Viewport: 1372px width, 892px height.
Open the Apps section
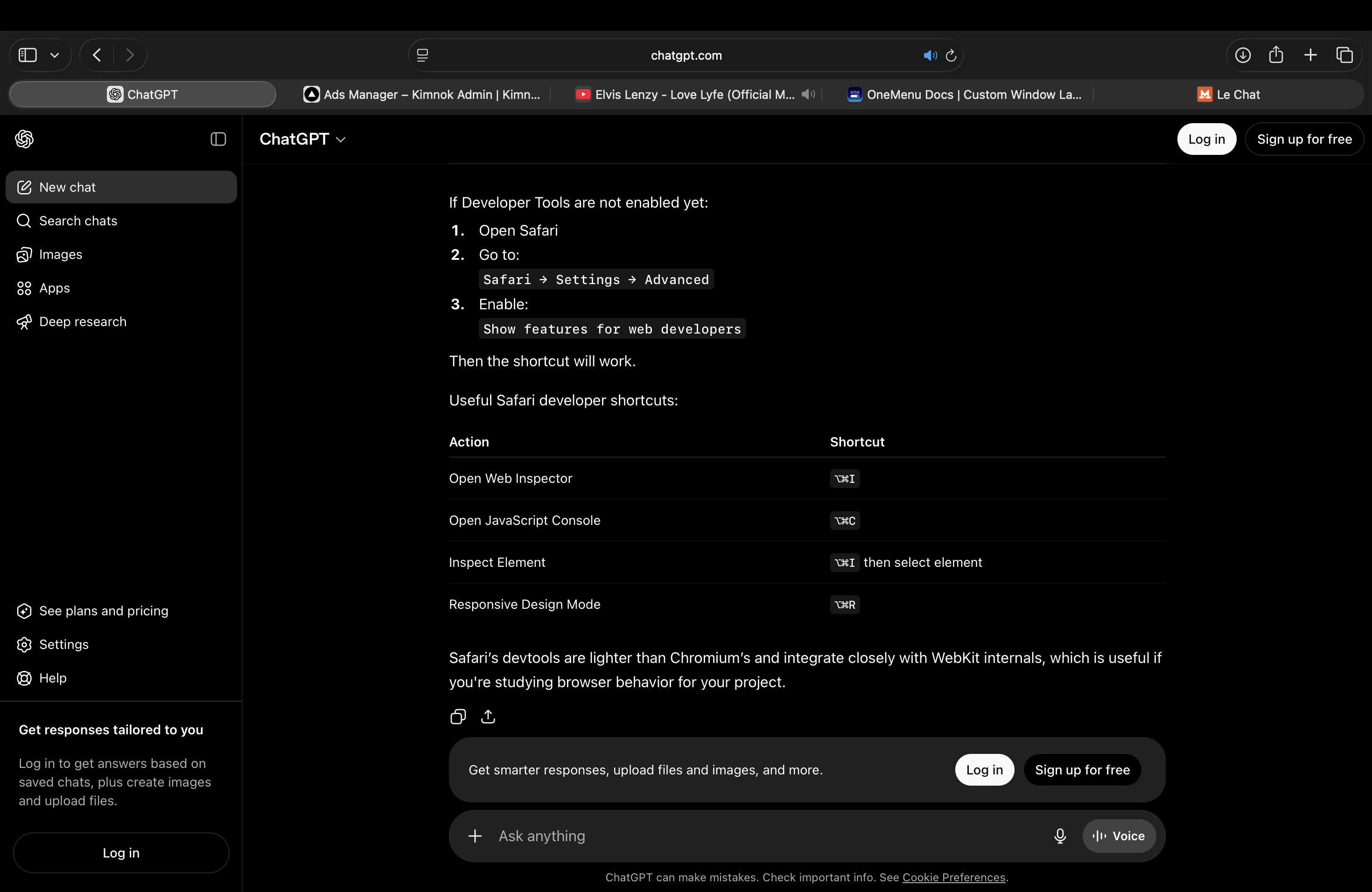(x=121, y=288)
